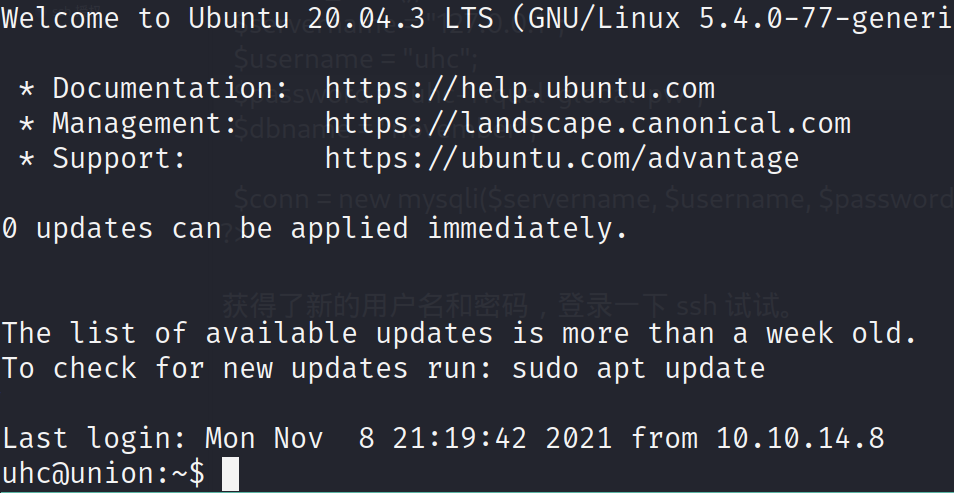
Task: Click the 'Support:' label
Action: coord(119,159)
